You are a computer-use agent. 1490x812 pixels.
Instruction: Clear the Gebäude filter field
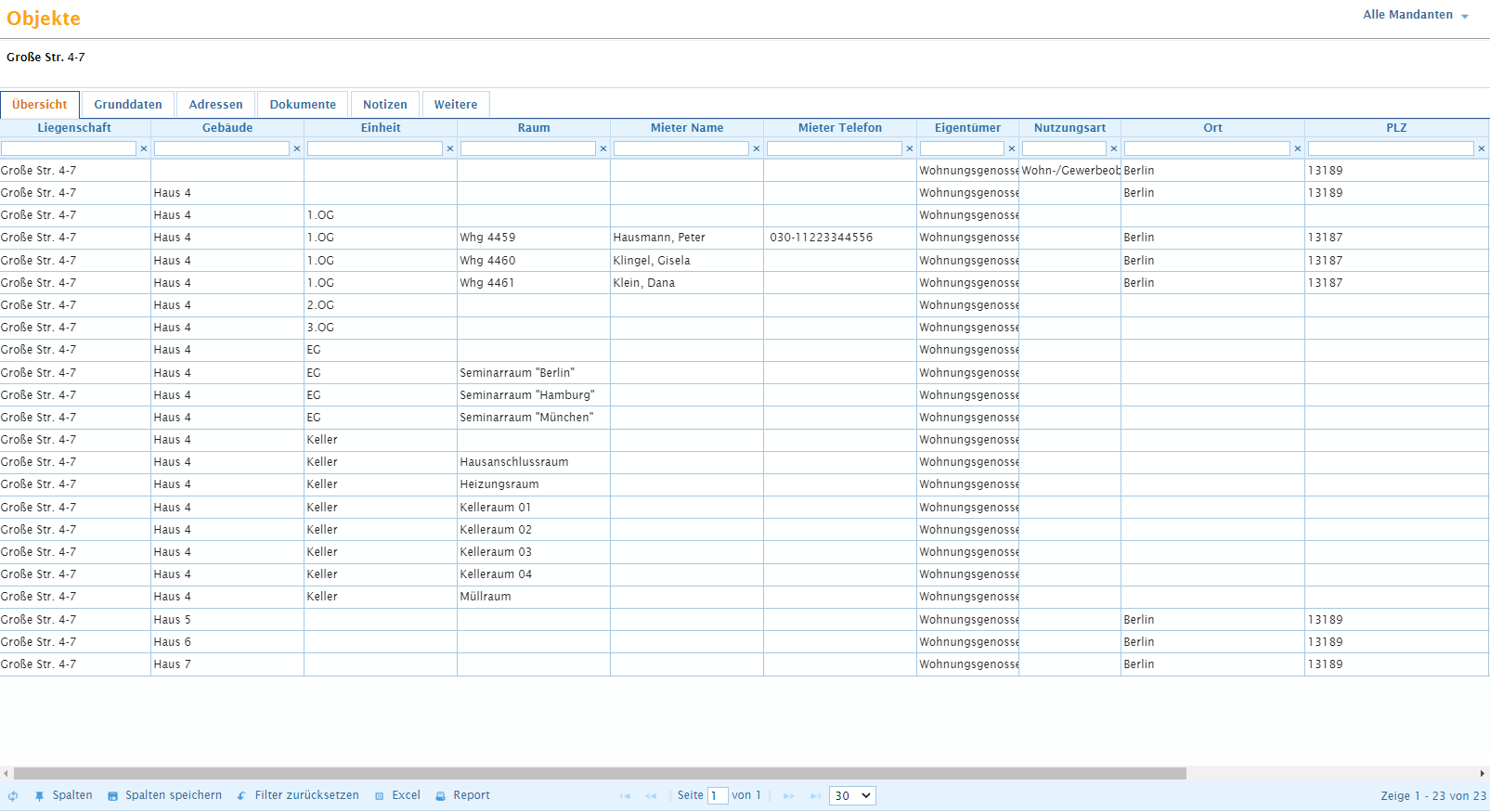pos(297,148)
